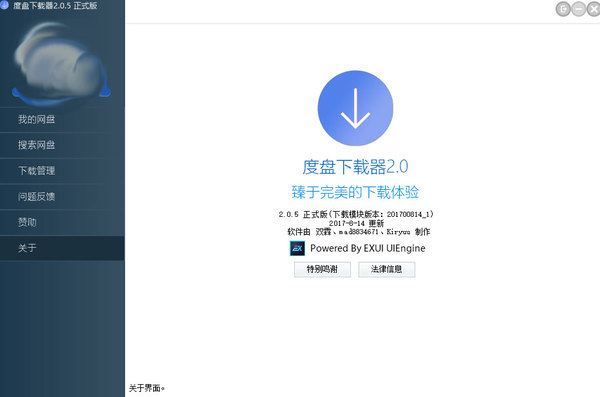Click the EXUI engine logo icon
The width and height of the screenshot is (600, 397).
click(297, 248)
